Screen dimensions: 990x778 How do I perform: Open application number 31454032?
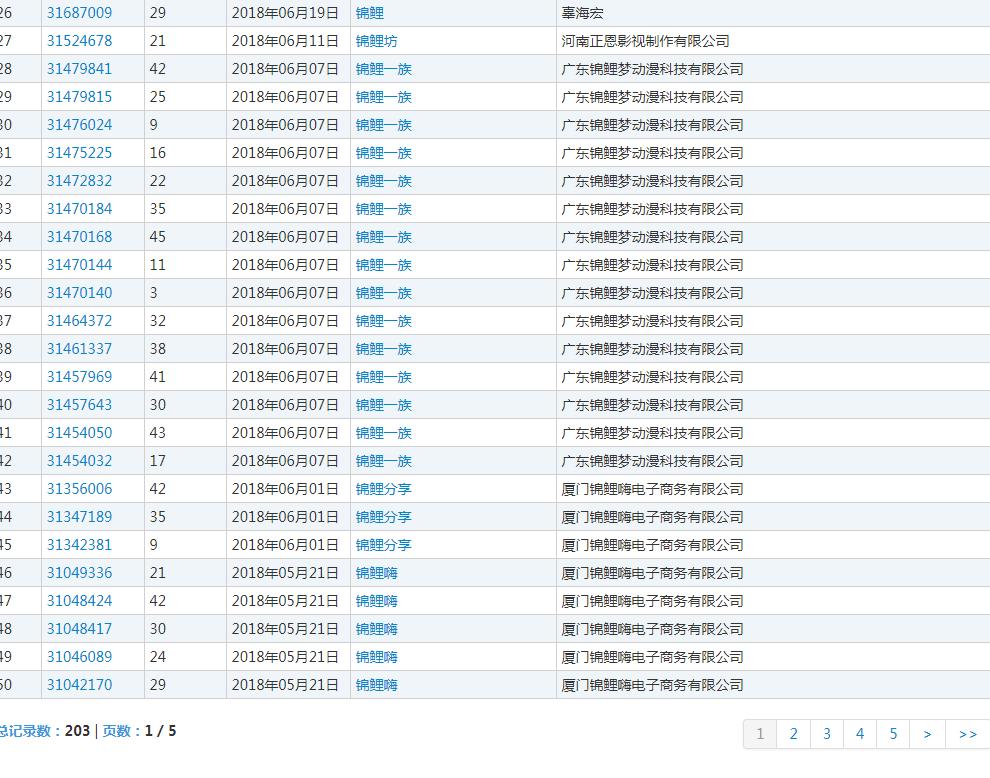(x=79, y=461)
